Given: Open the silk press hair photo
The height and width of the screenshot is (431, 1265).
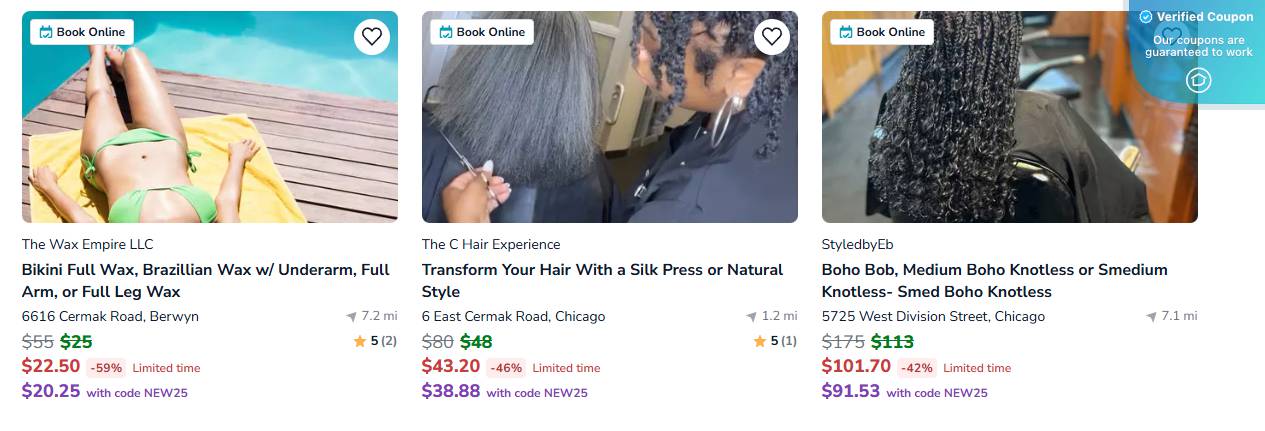Looking at the screenshot, I should [610, 116].
